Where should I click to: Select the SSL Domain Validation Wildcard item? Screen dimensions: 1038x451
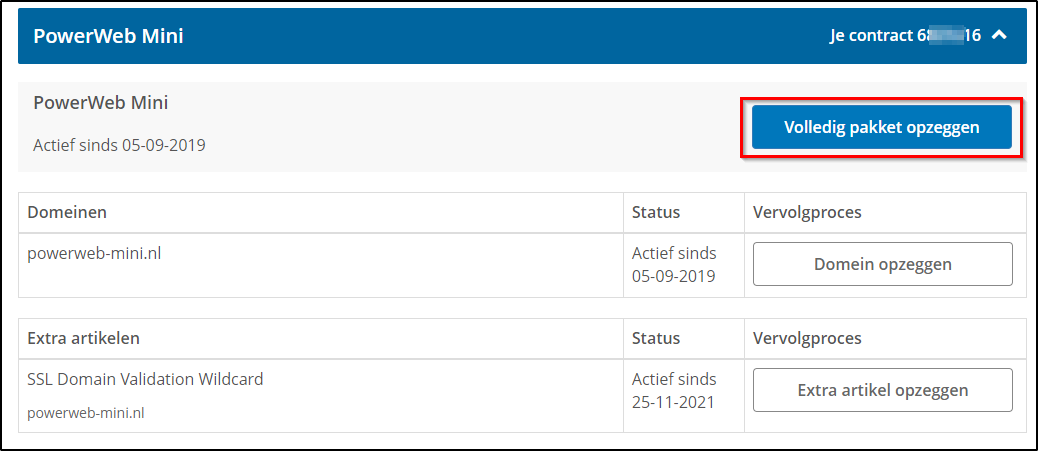(145, 379)
